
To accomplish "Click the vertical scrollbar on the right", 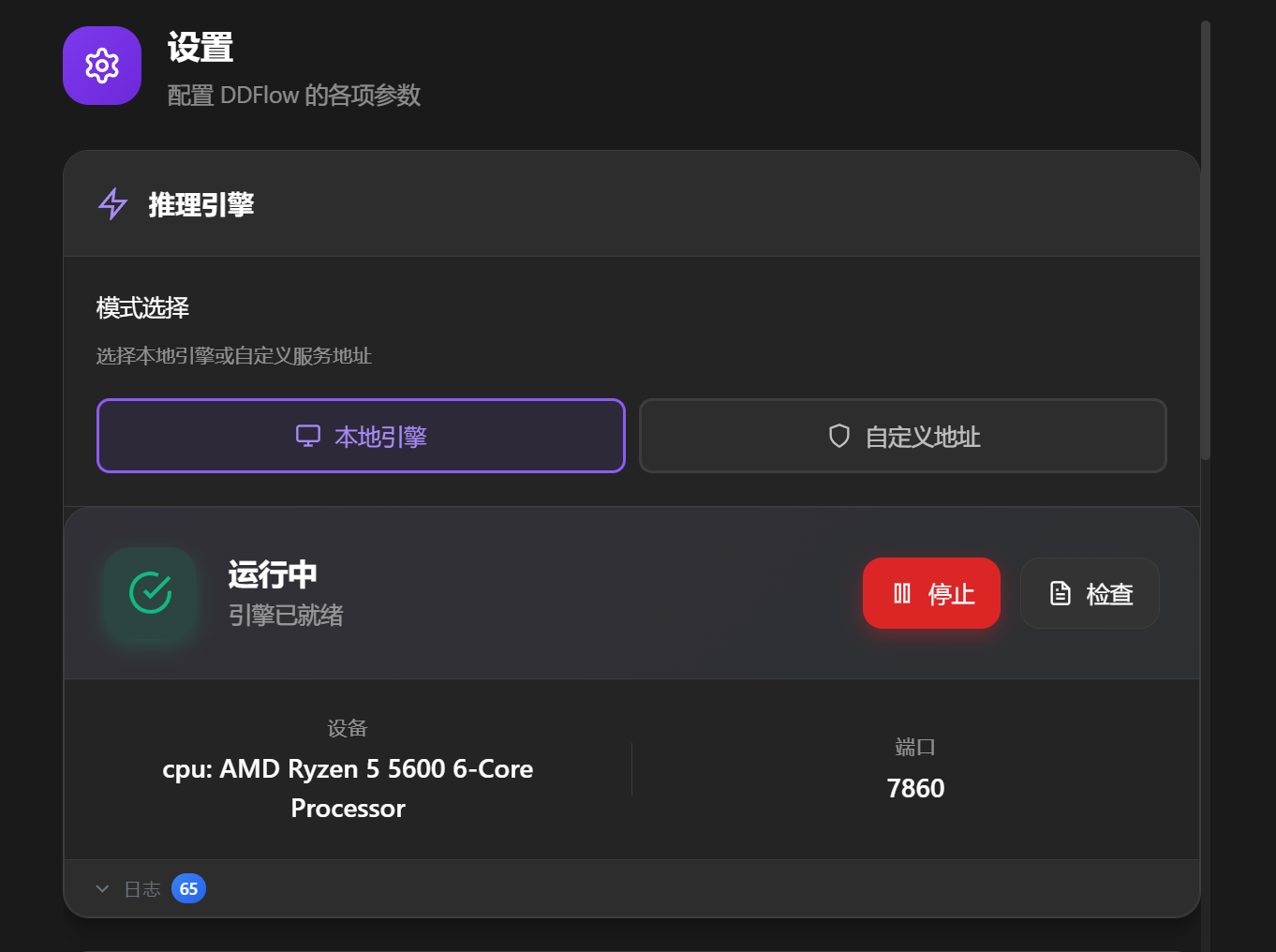I will click(x=1206, y=240).
